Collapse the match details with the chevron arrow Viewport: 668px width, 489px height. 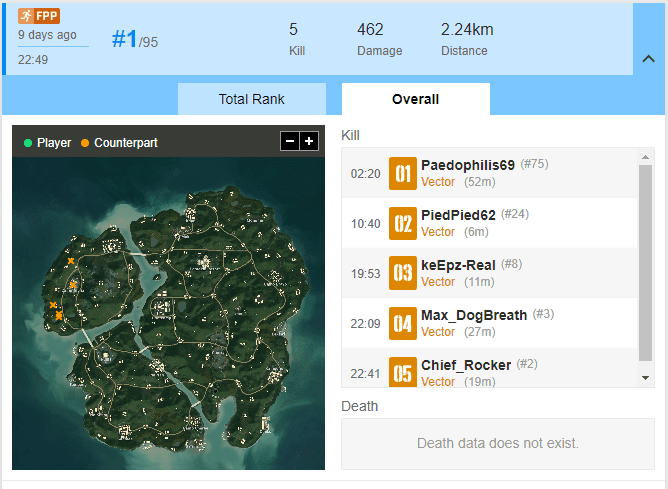[x=648, y=59]
